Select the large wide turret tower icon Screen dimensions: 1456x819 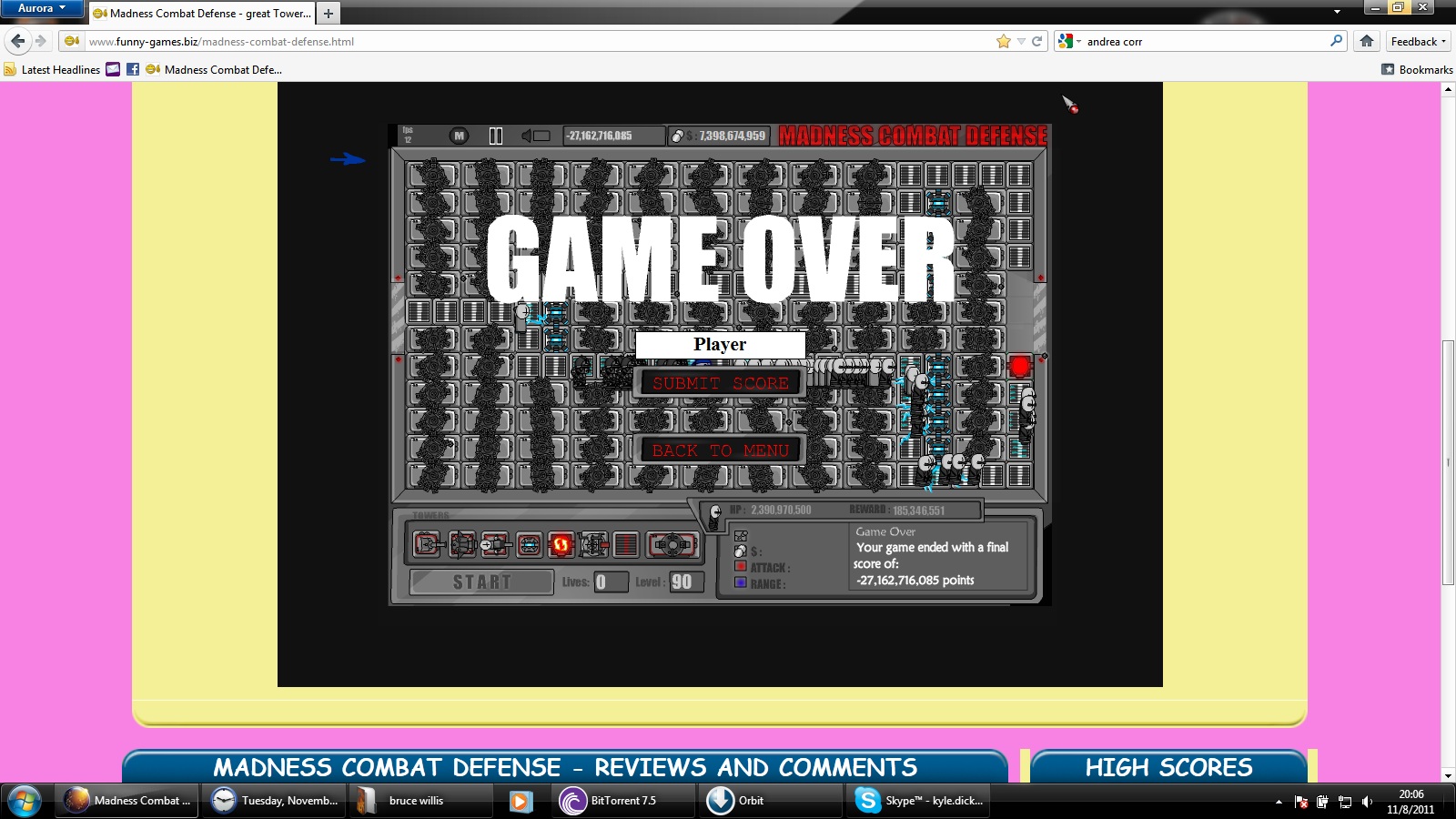(672, 545)
